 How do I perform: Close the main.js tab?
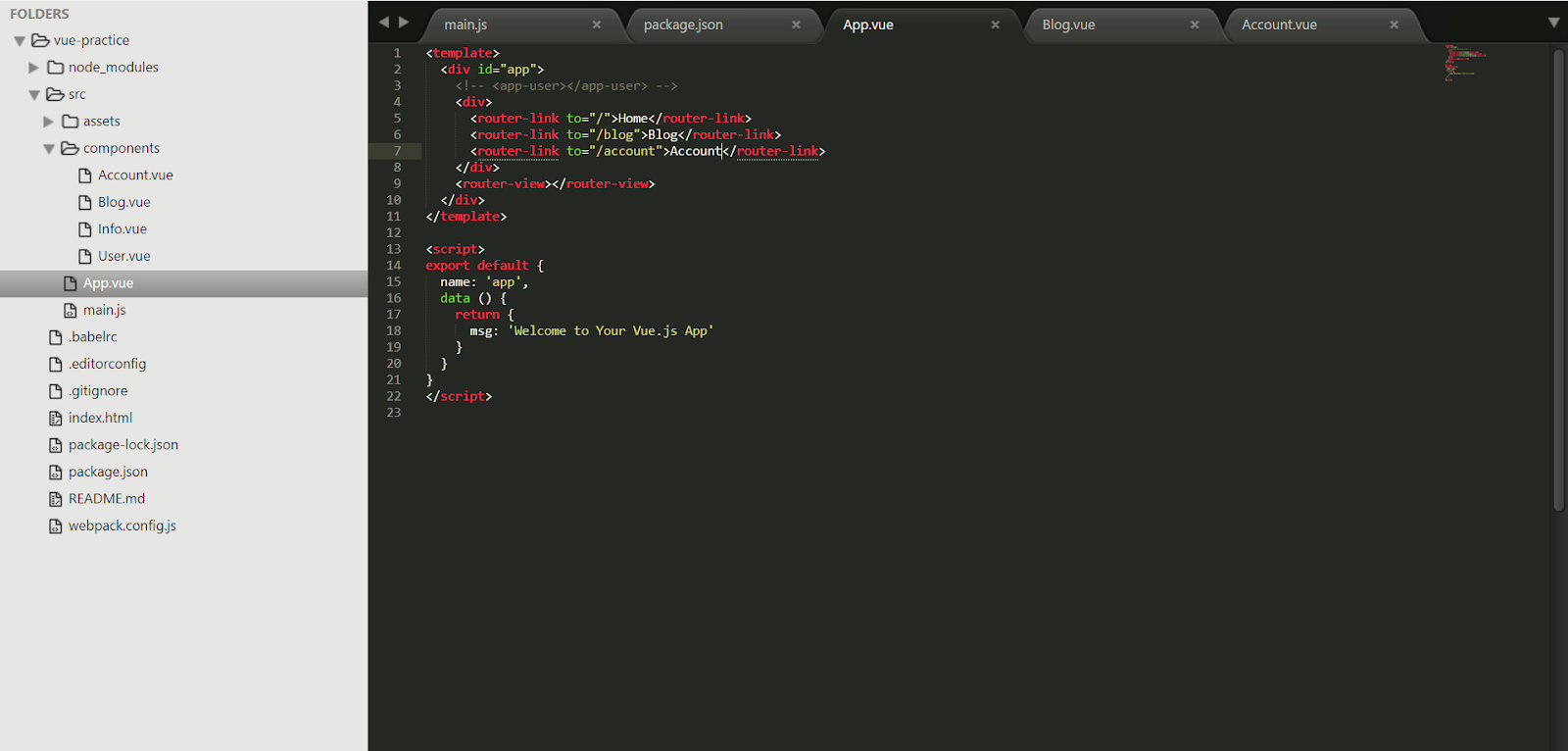[x=597, y=25]
